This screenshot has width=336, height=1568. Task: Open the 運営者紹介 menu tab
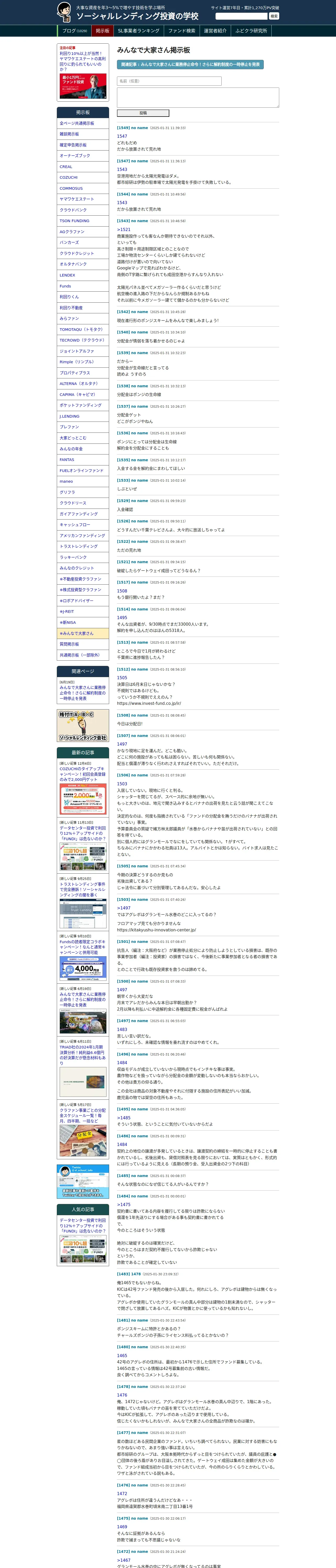[215, 31]
